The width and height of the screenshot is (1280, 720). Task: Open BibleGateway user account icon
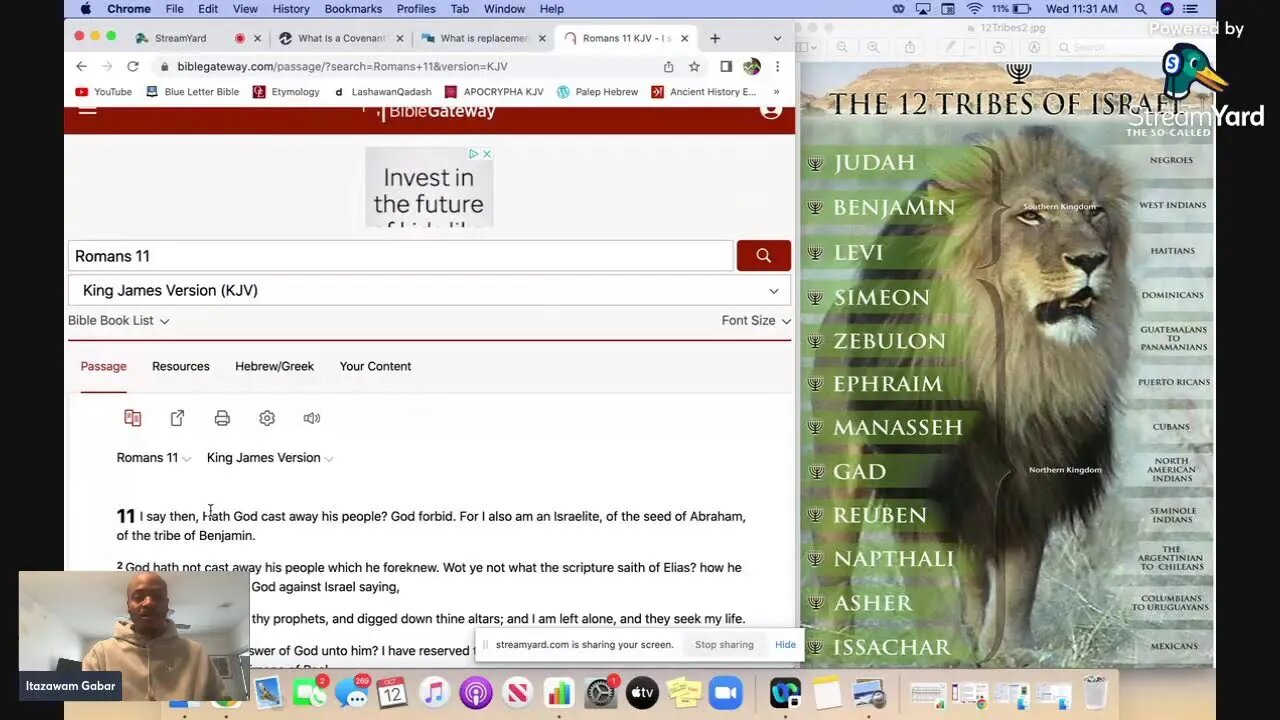coord(770,110)
